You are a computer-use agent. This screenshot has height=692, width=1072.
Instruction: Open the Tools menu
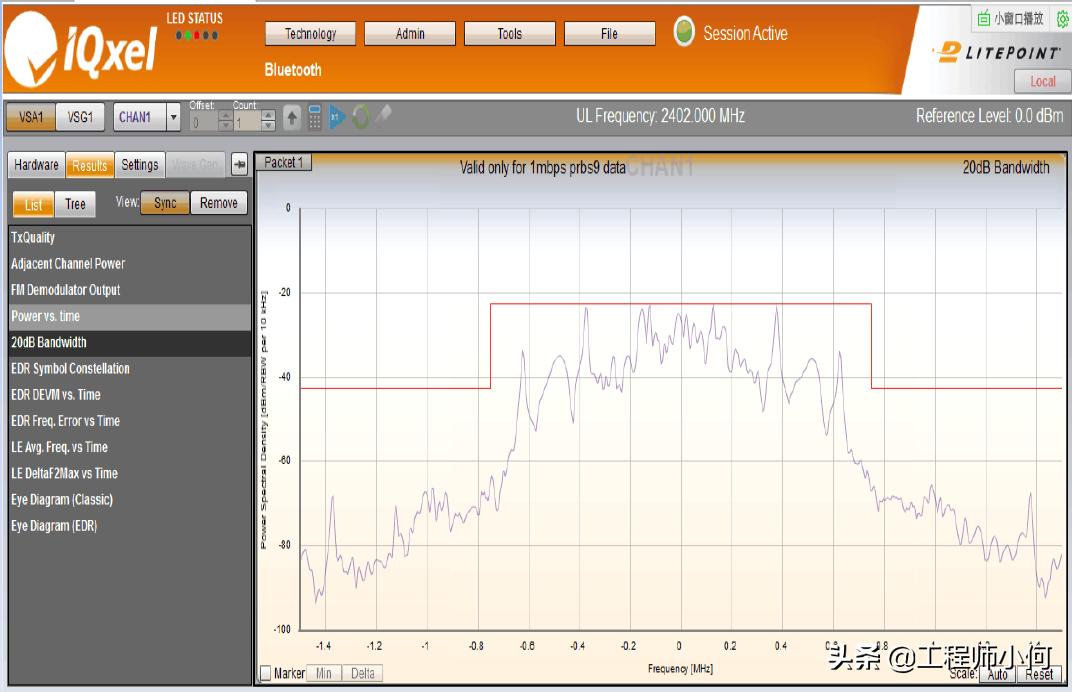[509, 34]
